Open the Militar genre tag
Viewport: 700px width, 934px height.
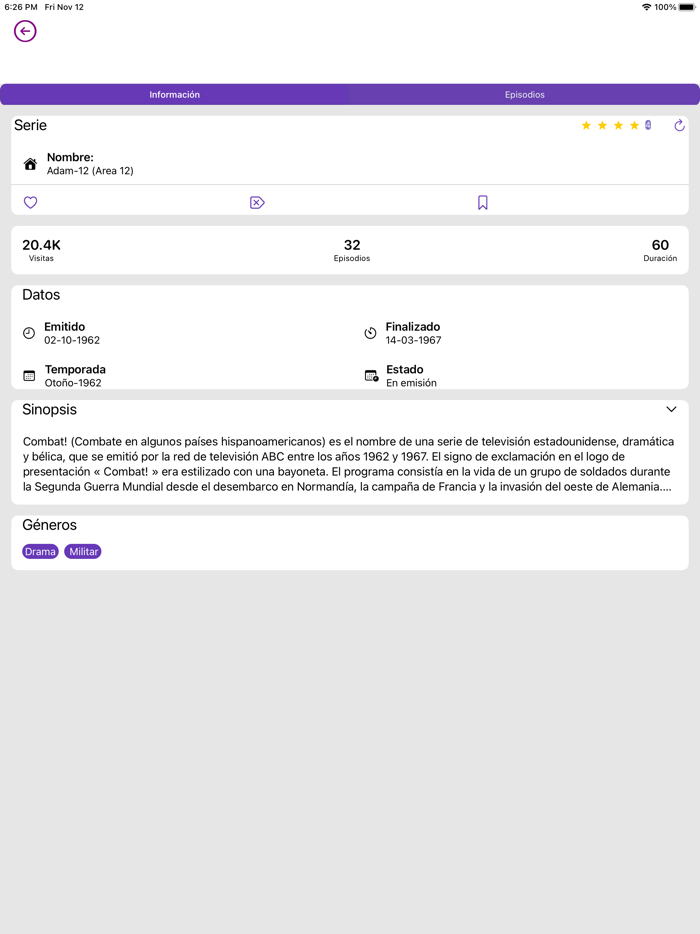coord(83,552)
